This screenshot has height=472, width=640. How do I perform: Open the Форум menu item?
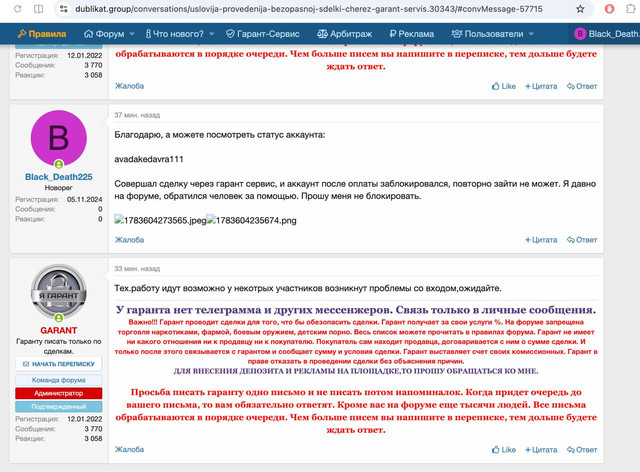click(104, 34)
